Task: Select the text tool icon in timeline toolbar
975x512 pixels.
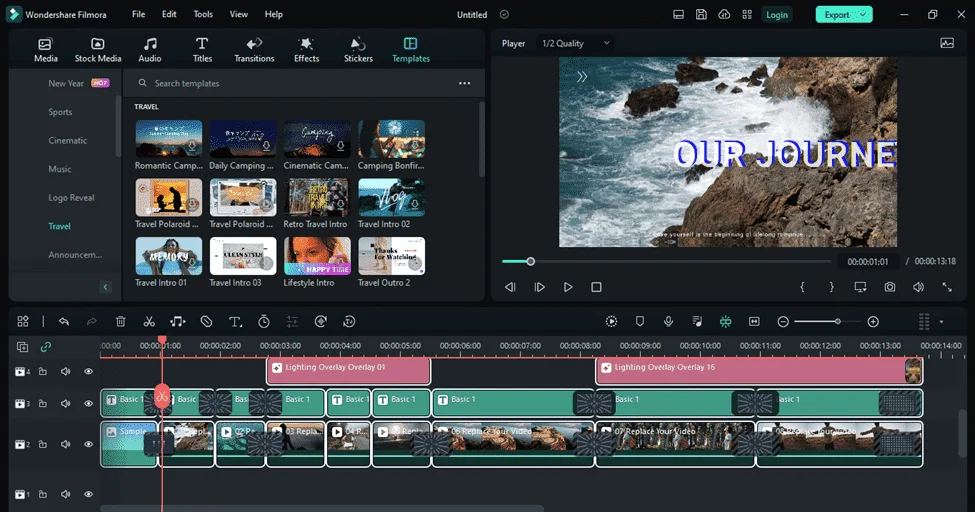Action: point(235,322)
